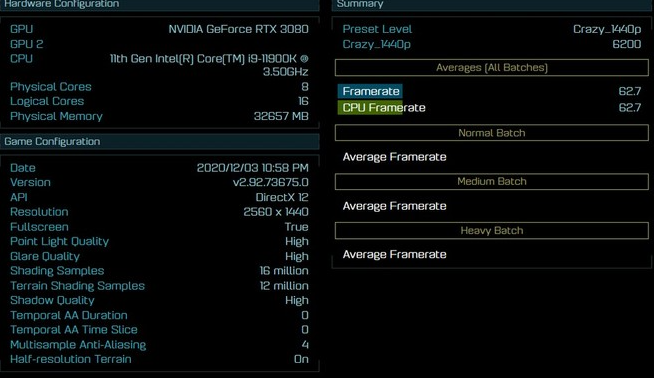Click the Shadow Quality High value
Image resolution: width=654 pixels, height=378 pixels.
click(x=297, y=300)
